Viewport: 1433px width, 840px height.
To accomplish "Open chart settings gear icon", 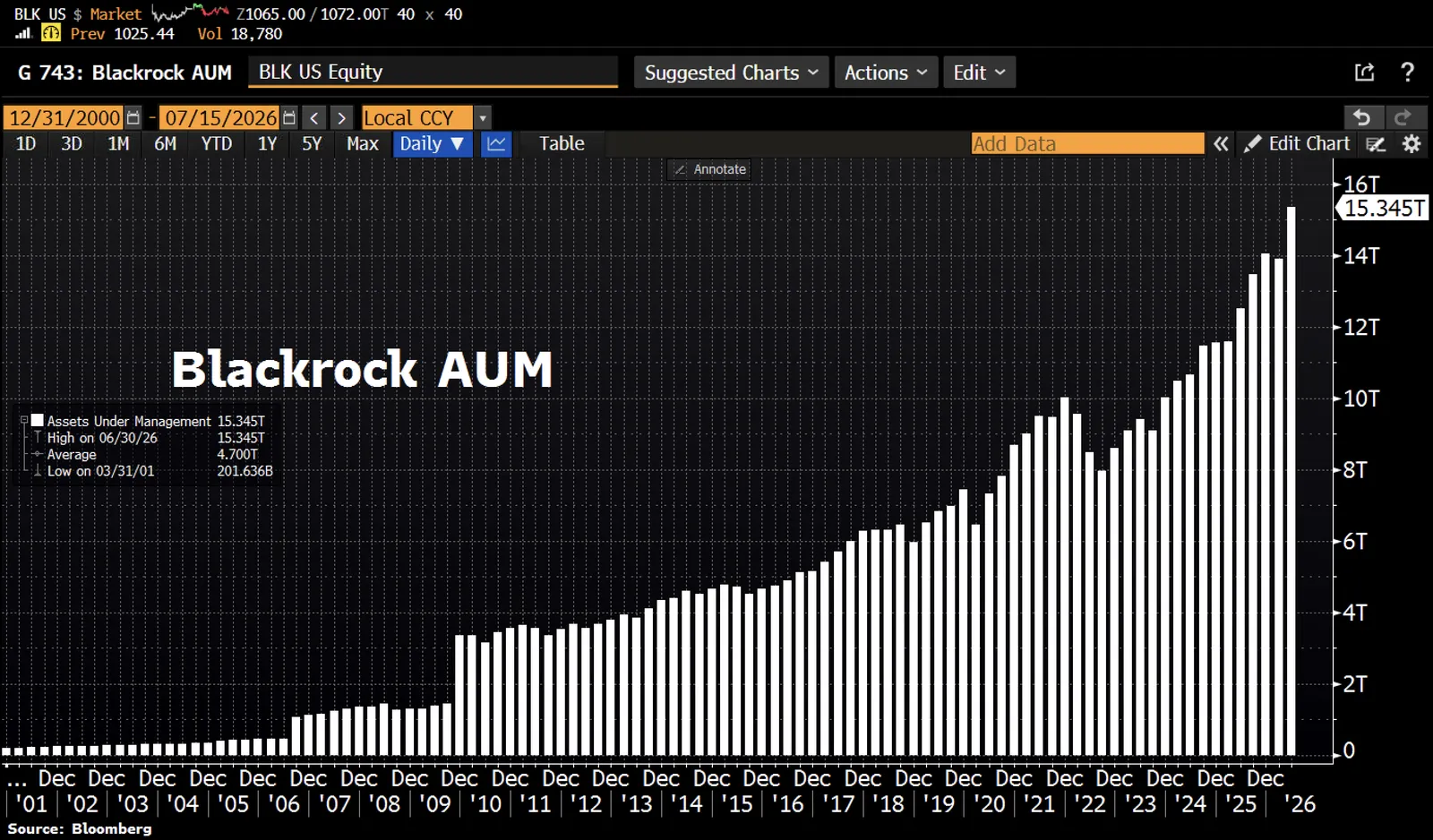I will pyautogui.click(x=1412, y=144).
